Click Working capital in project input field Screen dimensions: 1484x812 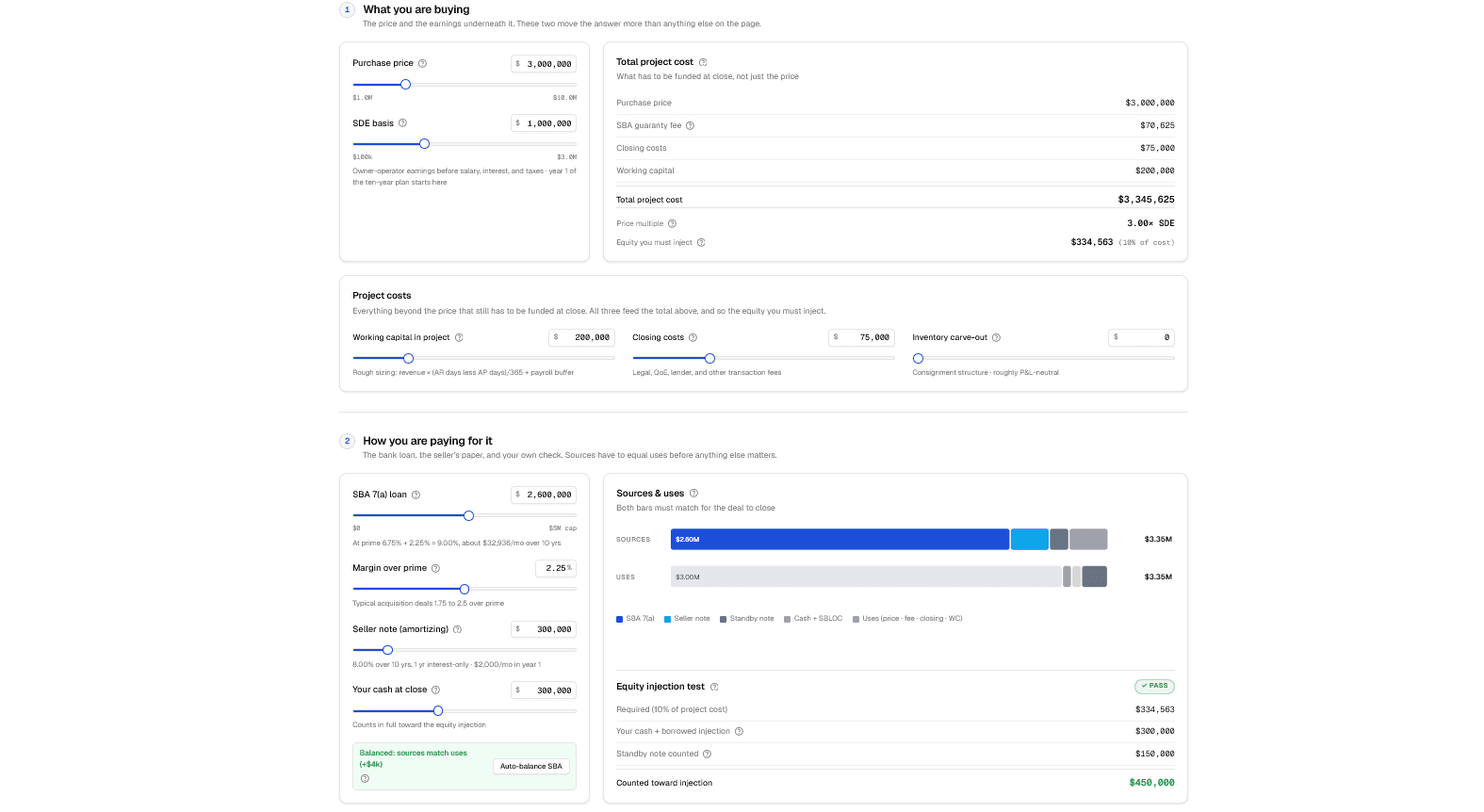coord(581,337)
